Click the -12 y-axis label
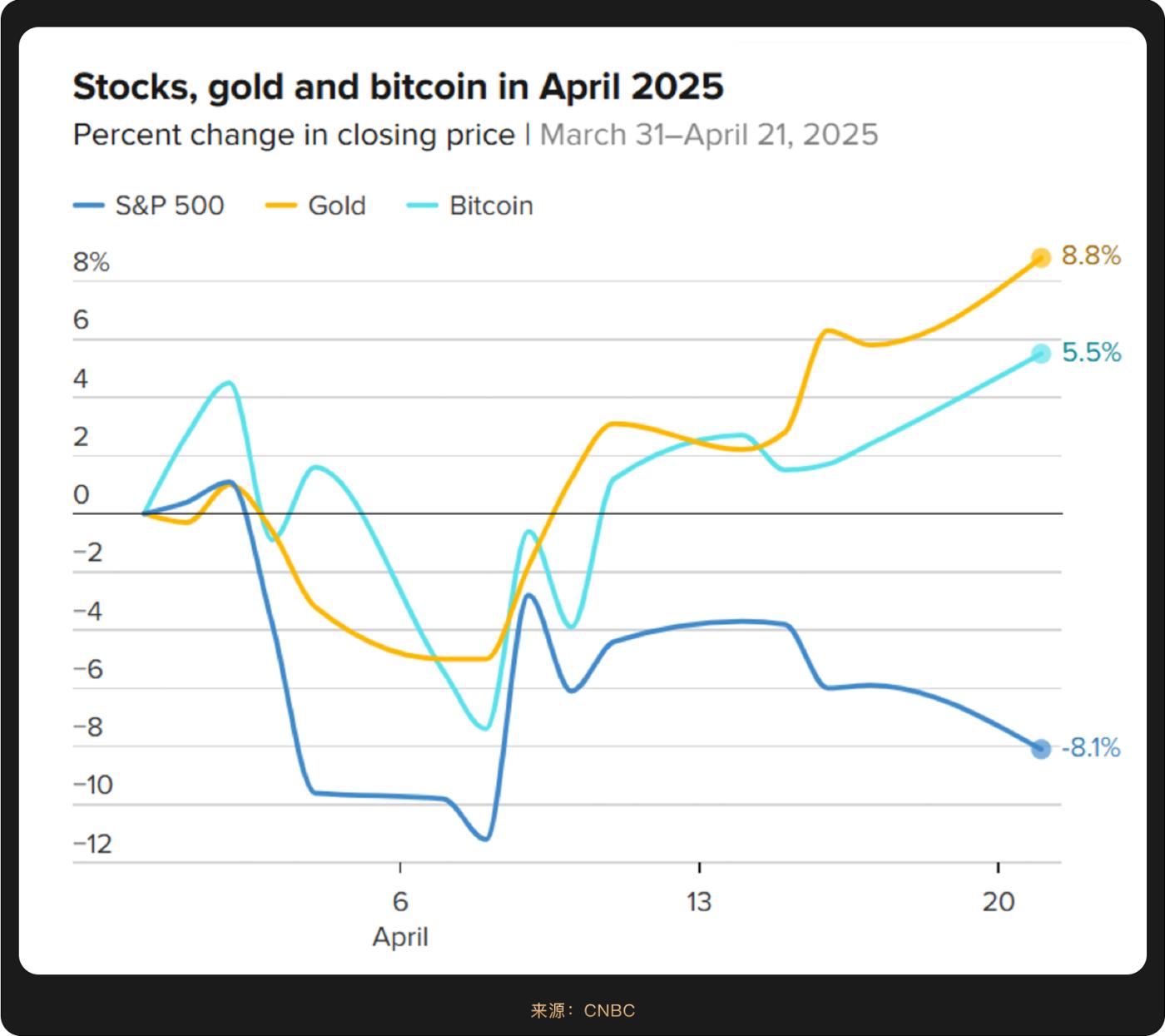Viewport: 1165px width, 1036px height. coord(92,844)
